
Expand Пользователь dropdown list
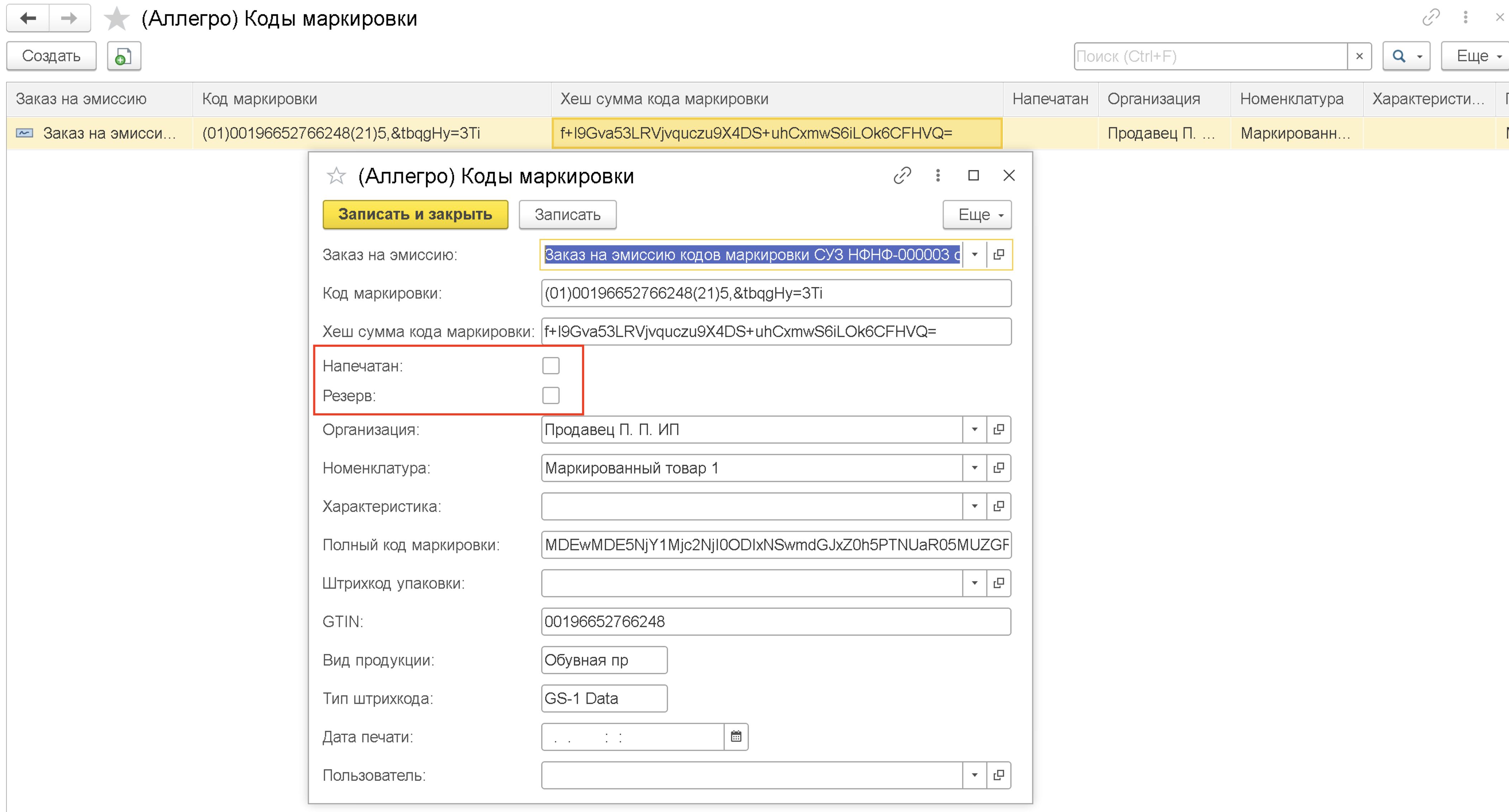[975, 775]
